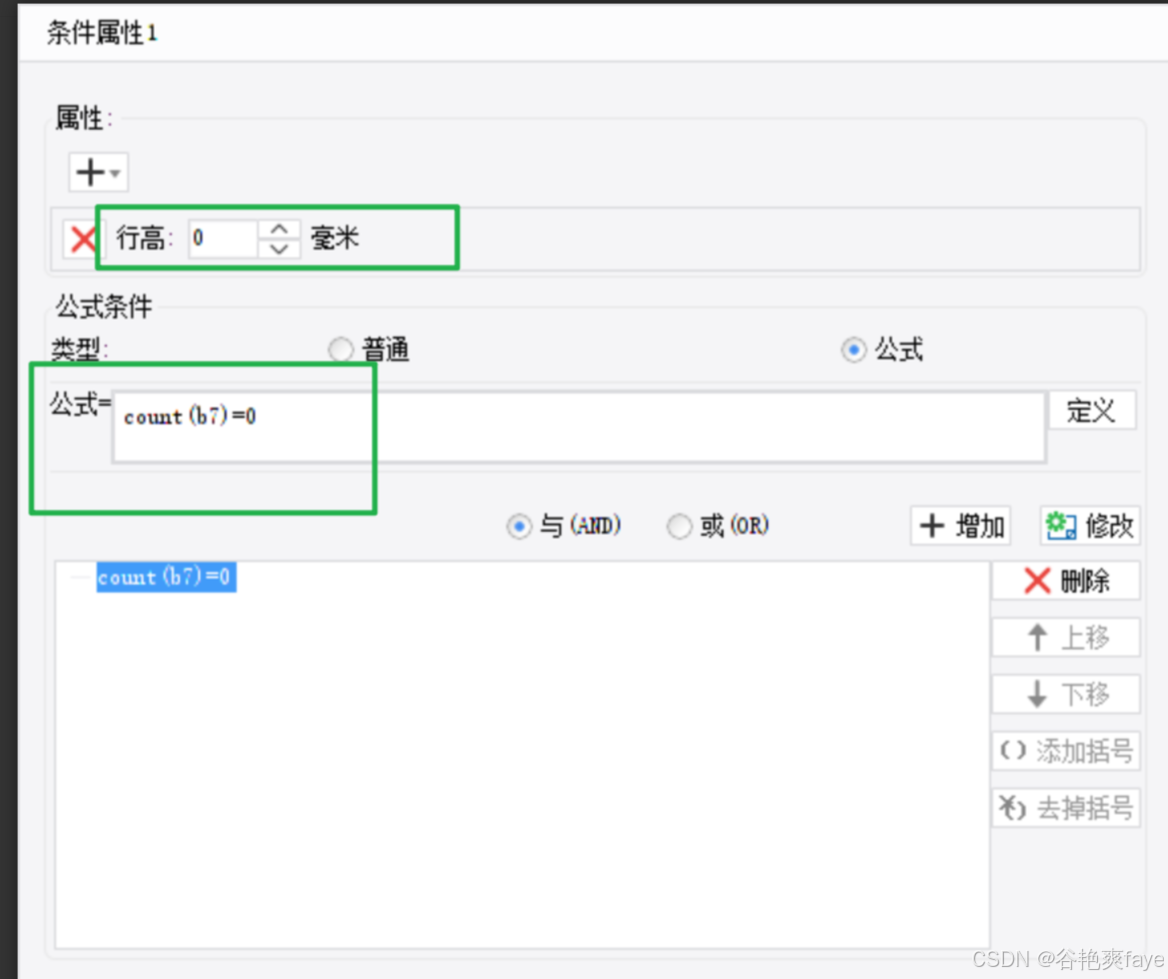Click the 毫米 unit label
This screenshot has height=979, width=1168.
335,238
